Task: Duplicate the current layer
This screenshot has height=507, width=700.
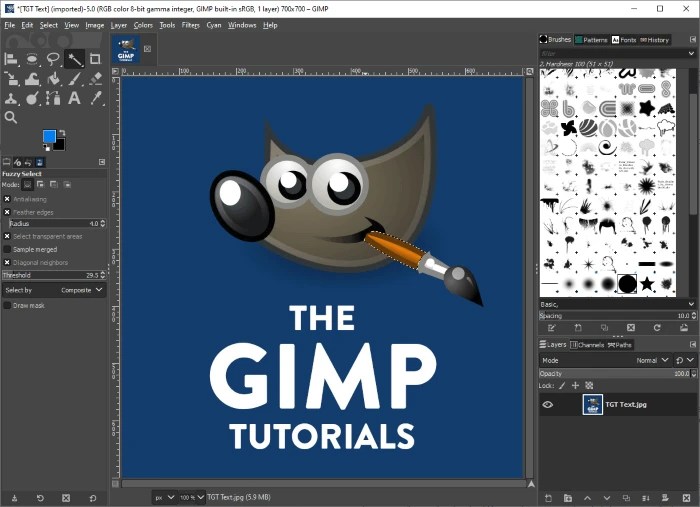Action: pos(626,498)
